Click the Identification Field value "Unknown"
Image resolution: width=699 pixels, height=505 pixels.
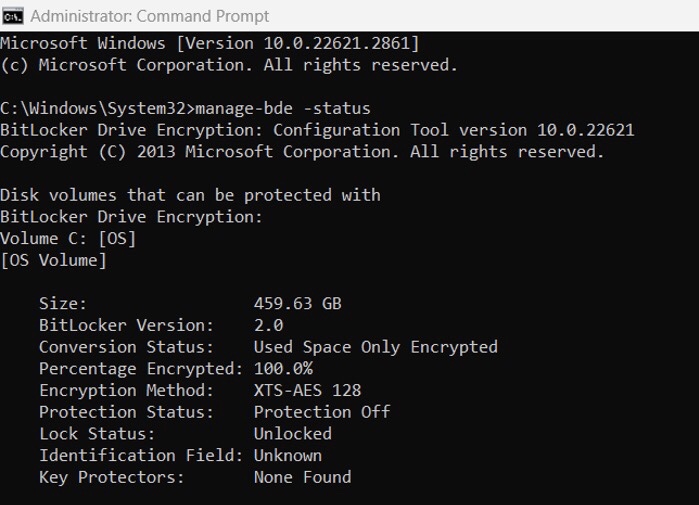pos(287,456)
